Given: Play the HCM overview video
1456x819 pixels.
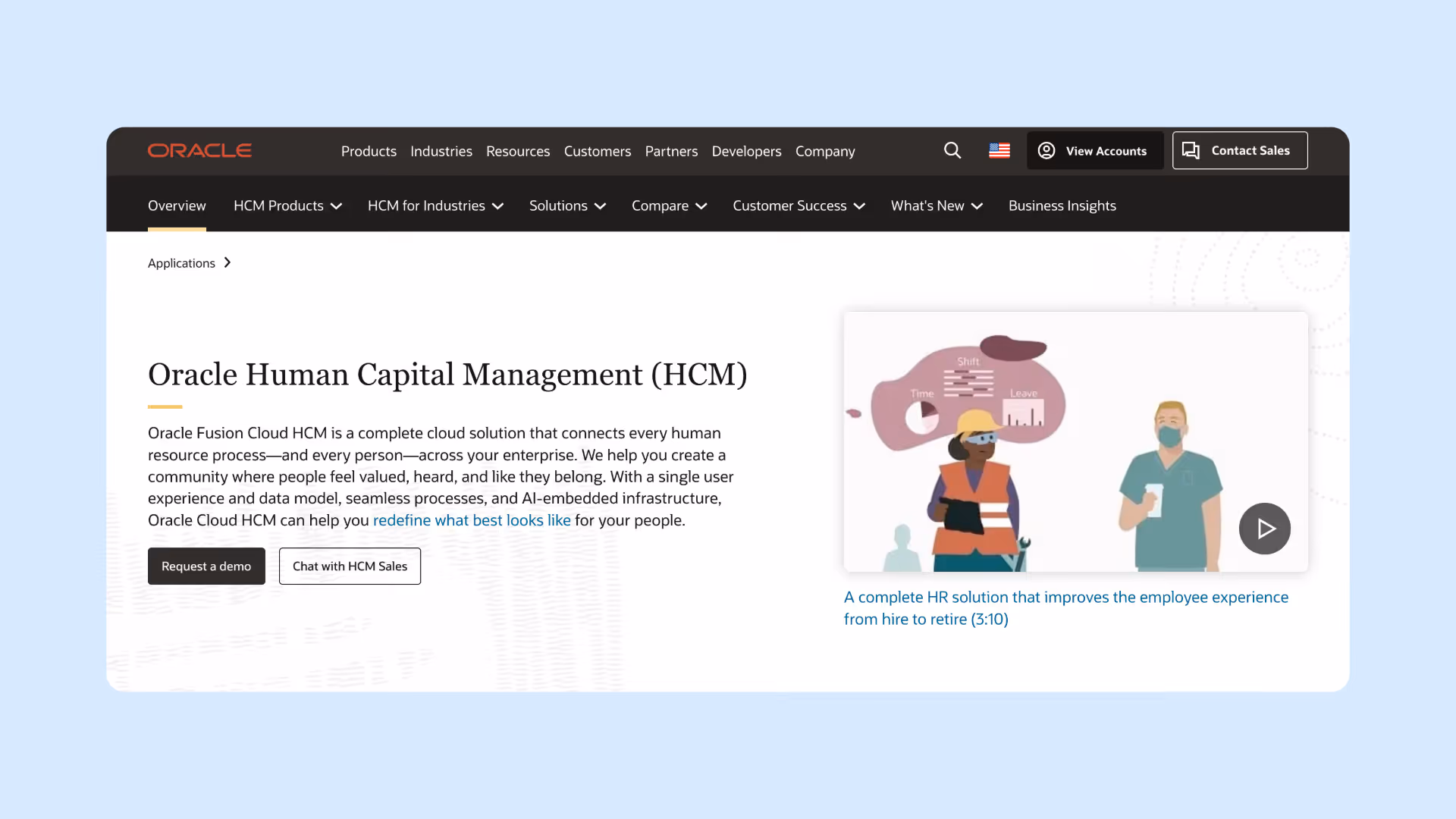Looking at the screenshot, I should coord(1265,529).
